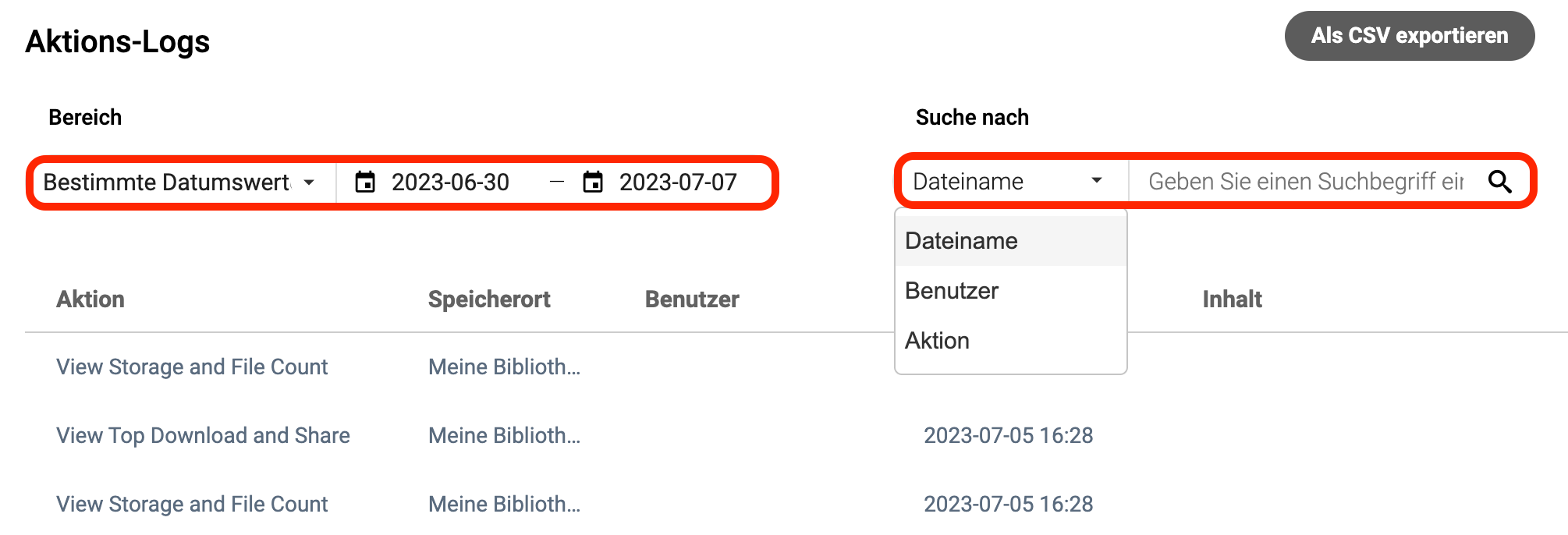Image resolution: width=1568 pixels, height=535 pixels.
Task: Click the end date calendar icon
Action: pyautogui.click(x=593, y=182)
